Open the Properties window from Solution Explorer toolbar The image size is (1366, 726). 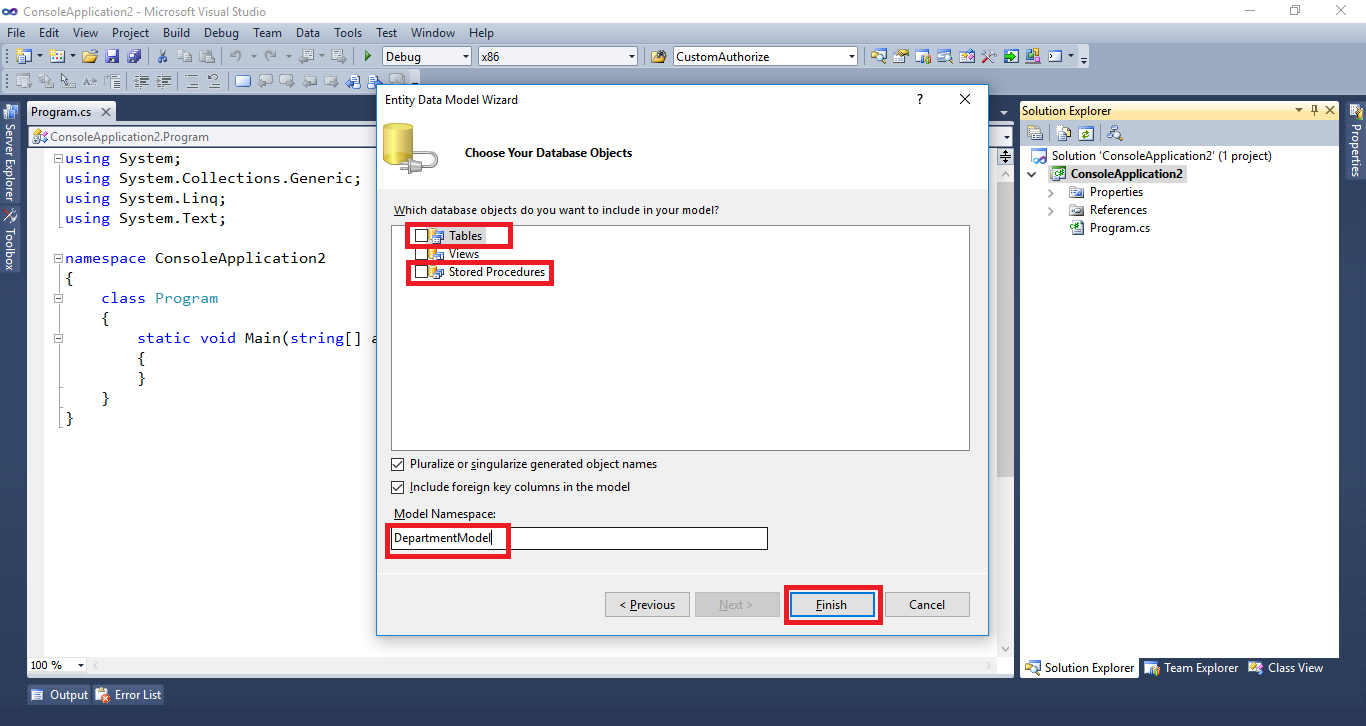coord(1034,132)
